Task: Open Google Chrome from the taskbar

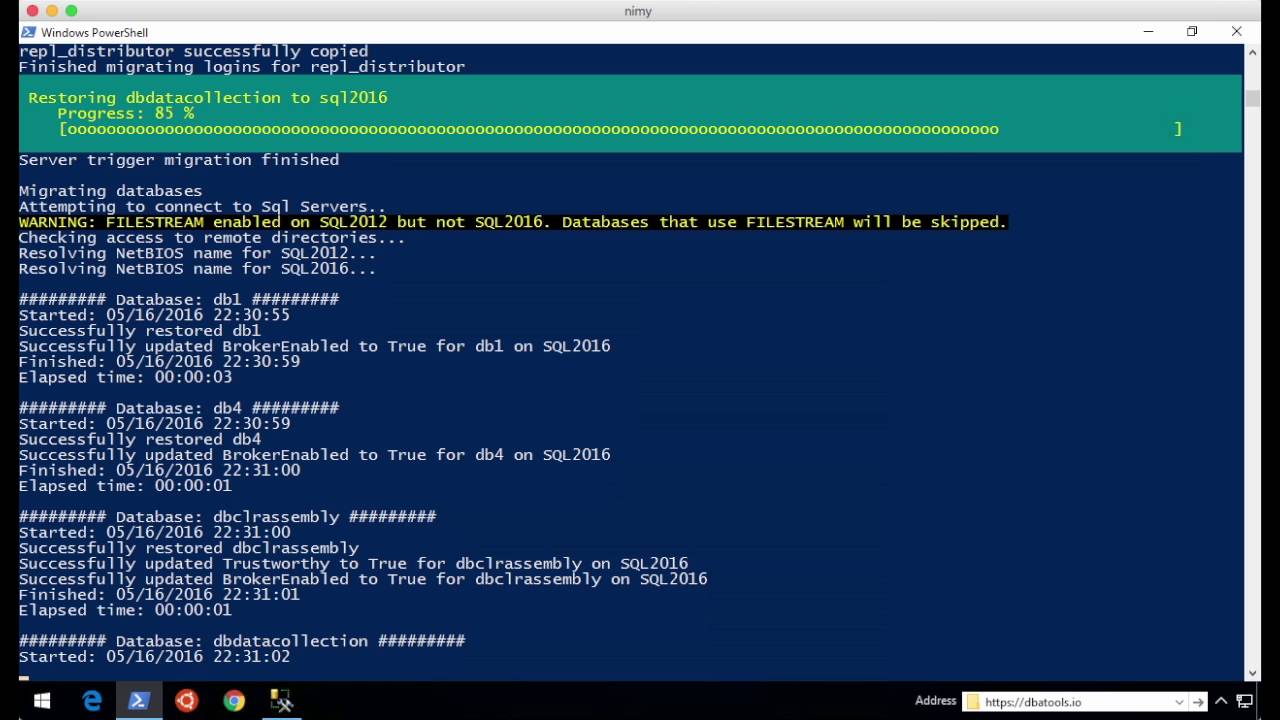Action: [x=234, y=701]
